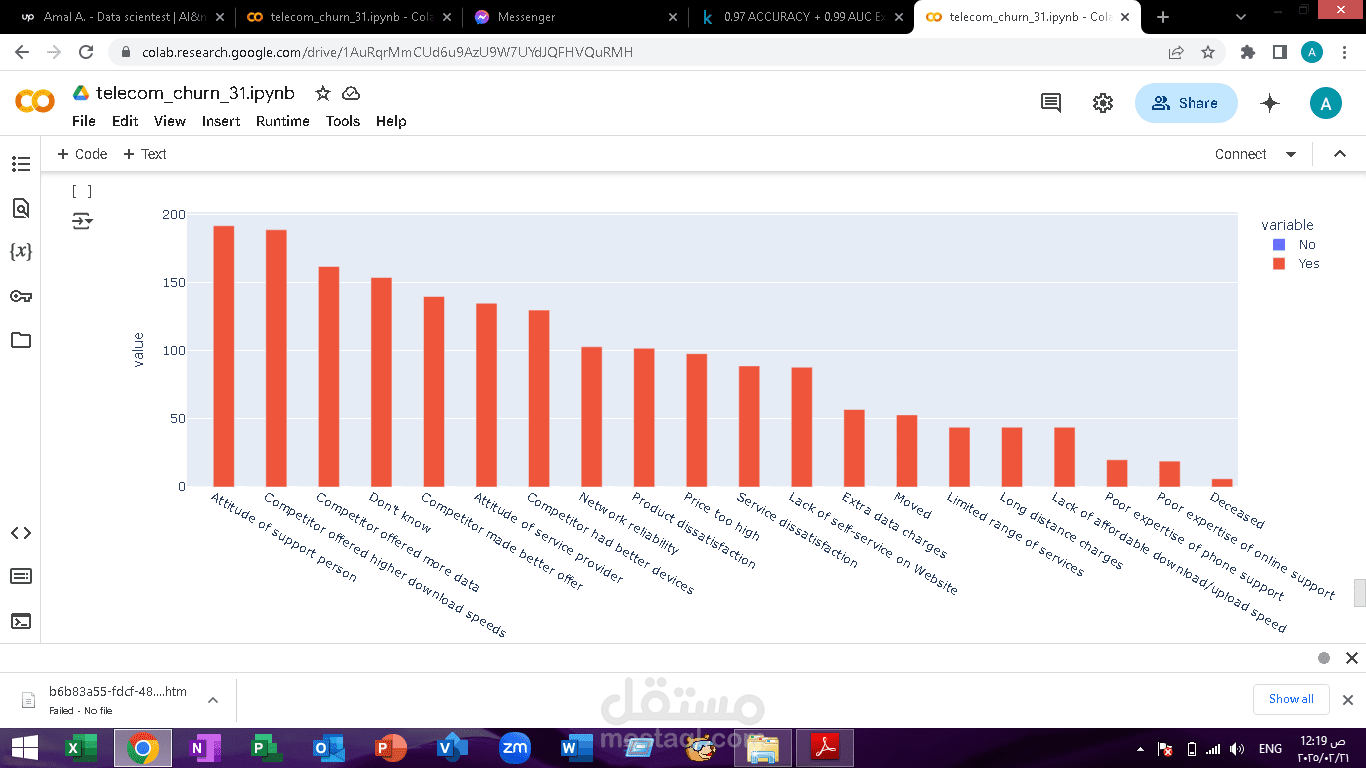Open the View menu
The width and height of the screenshot is (1366, 768).
point(170,121)
